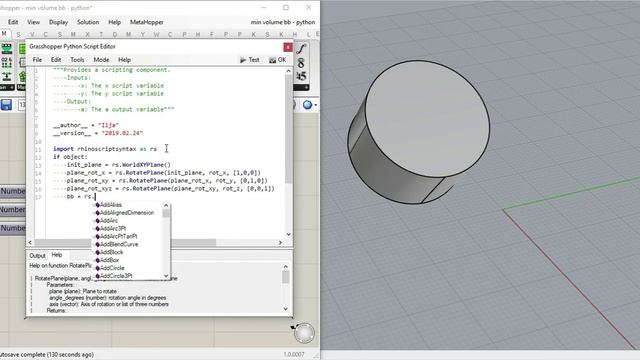Open Grasshopper's Help menu

[x=114, y=22]
